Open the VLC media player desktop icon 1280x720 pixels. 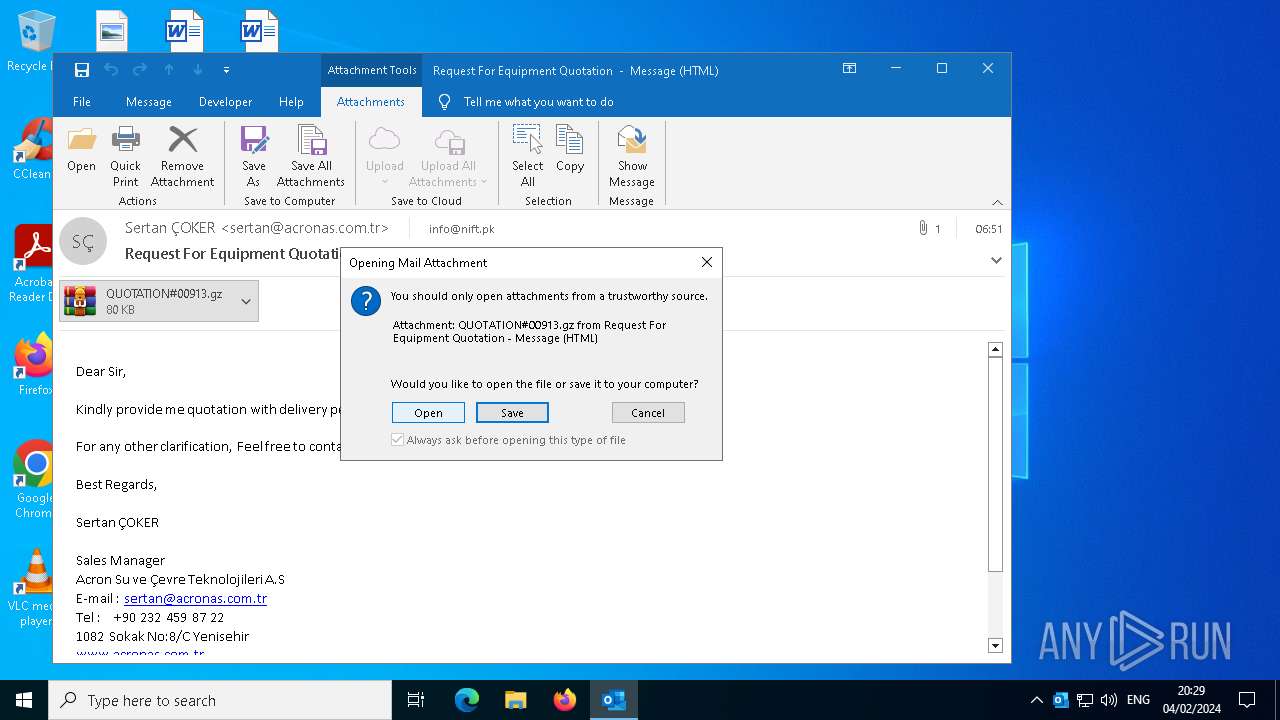[35, 588]
